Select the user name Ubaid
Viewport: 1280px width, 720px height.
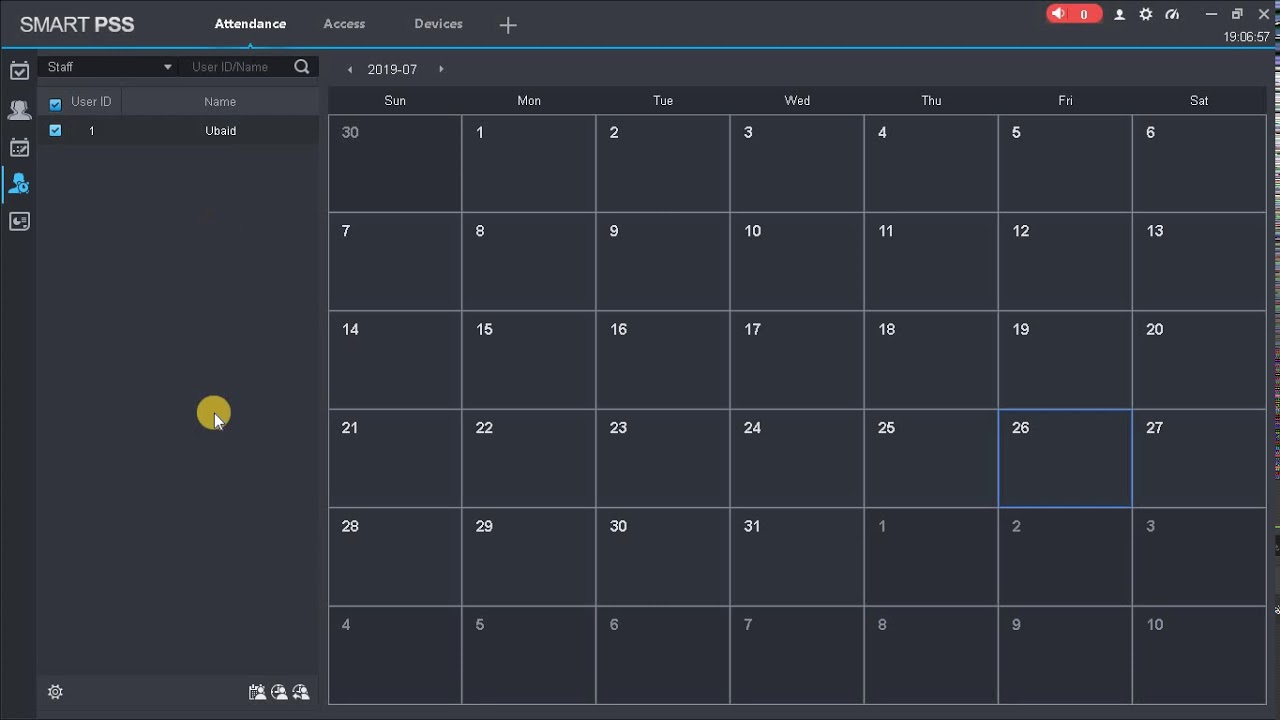(221, 131)
